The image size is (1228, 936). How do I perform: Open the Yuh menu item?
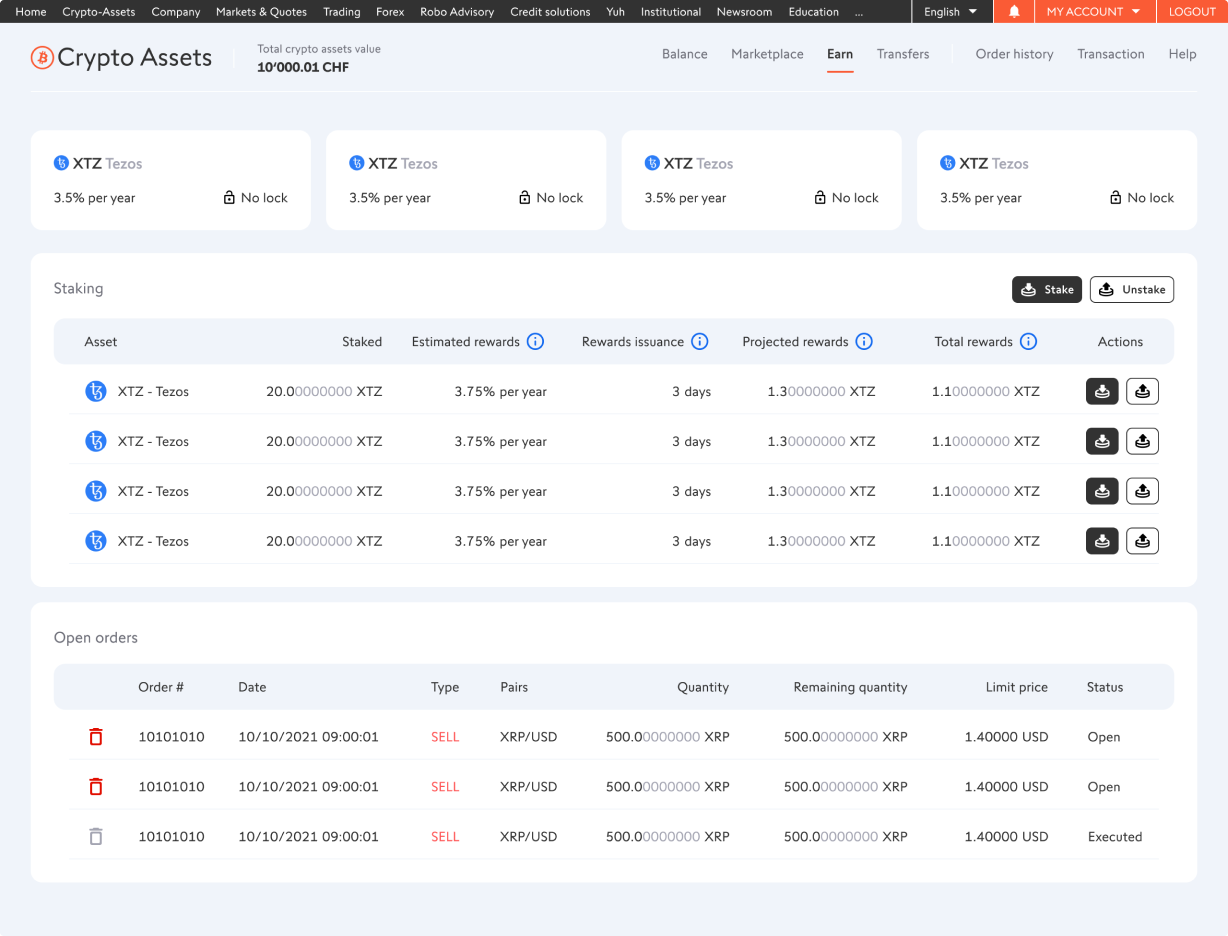pyautogui.click(x=616, y=12)
